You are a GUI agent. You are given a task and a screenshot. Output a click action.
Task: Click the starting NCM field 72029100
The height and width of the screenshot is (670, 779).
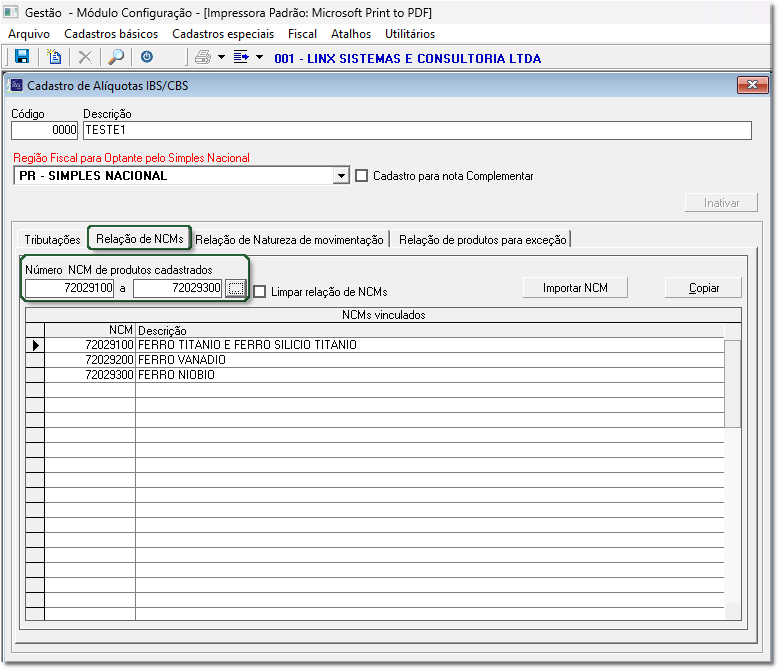[x=70, y=288]
